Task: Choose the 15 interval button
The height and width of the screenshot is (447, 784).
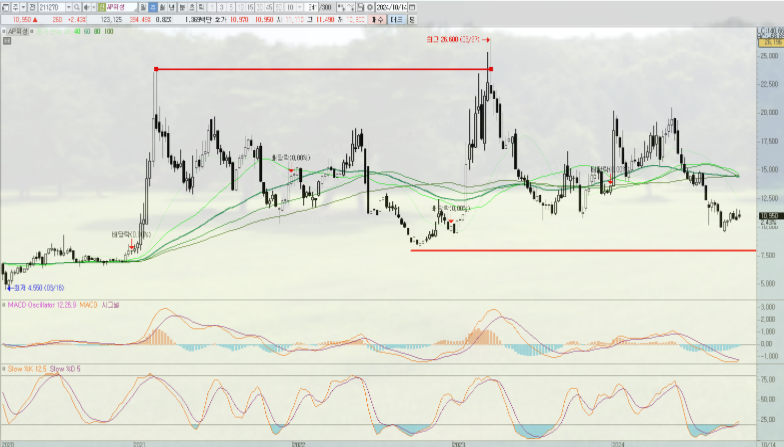Action: pyautogui.click(x=250, y=8)
